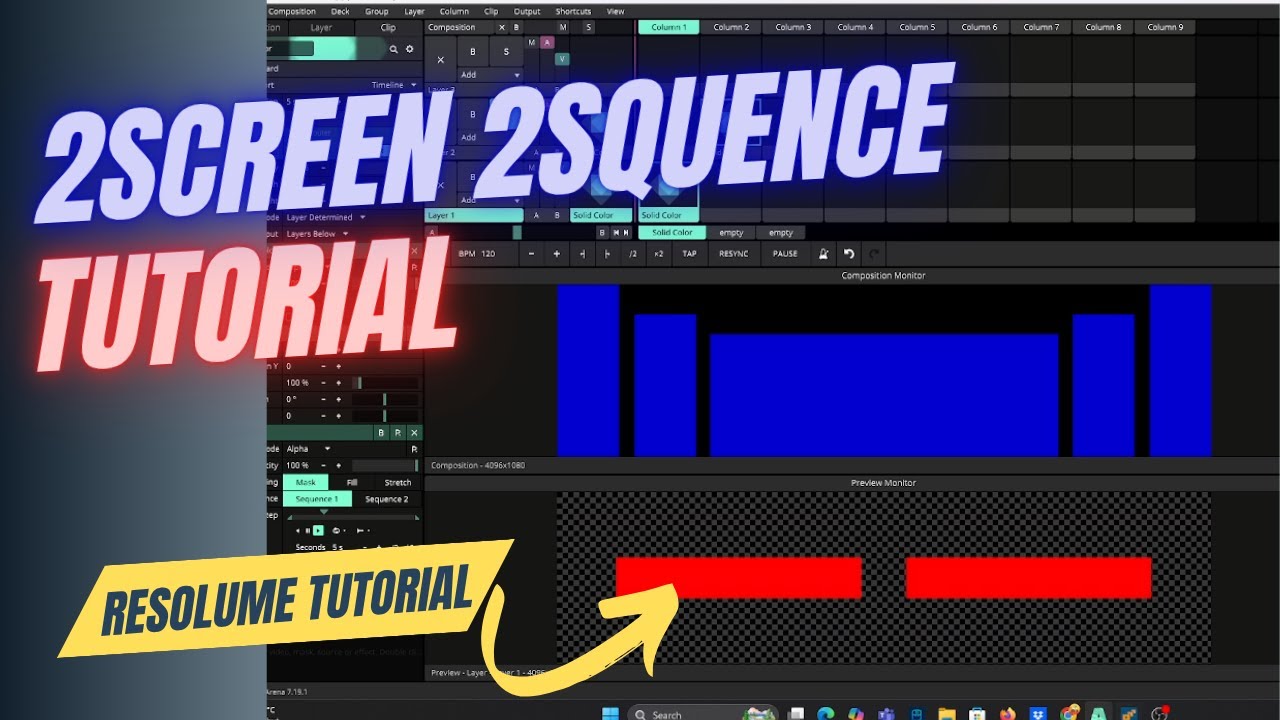
Task: Click the X button beside Composition label
Action: point(502,27)
